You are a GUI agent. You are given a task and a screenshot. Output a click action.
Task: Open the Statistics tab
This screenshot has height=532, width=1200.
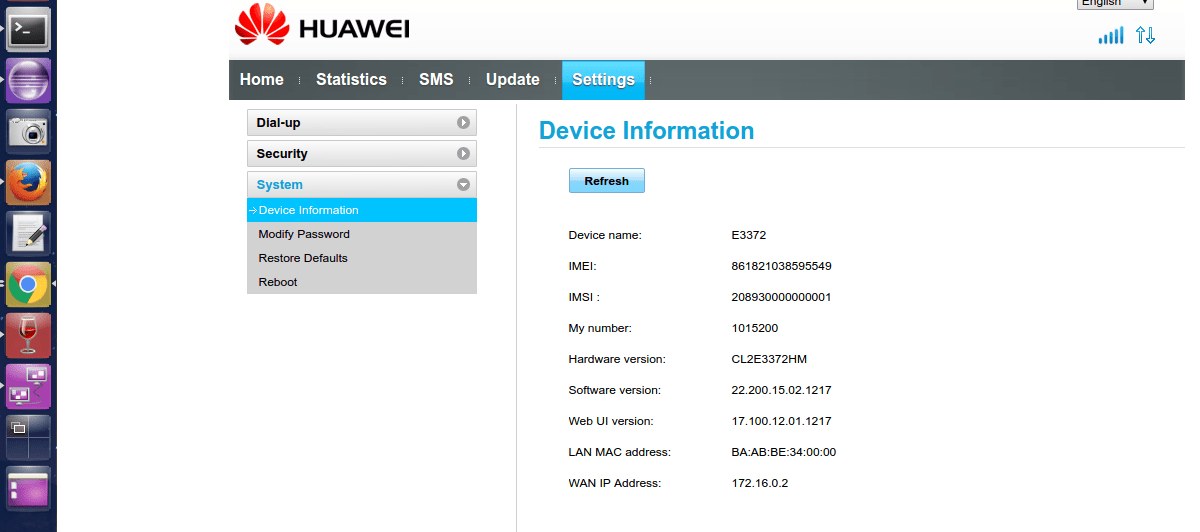pos(351,80)
